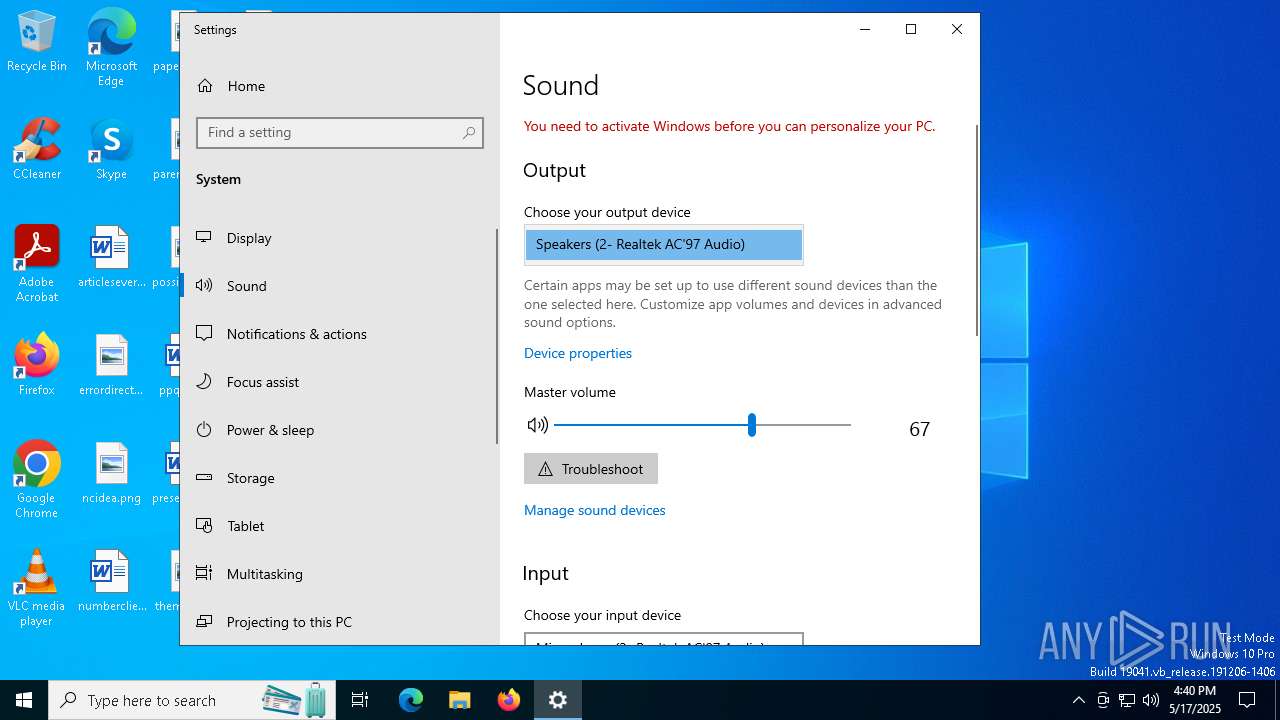1280x720 pixels.
Task: Open Multitasking settings page
Action: point(338,574)
